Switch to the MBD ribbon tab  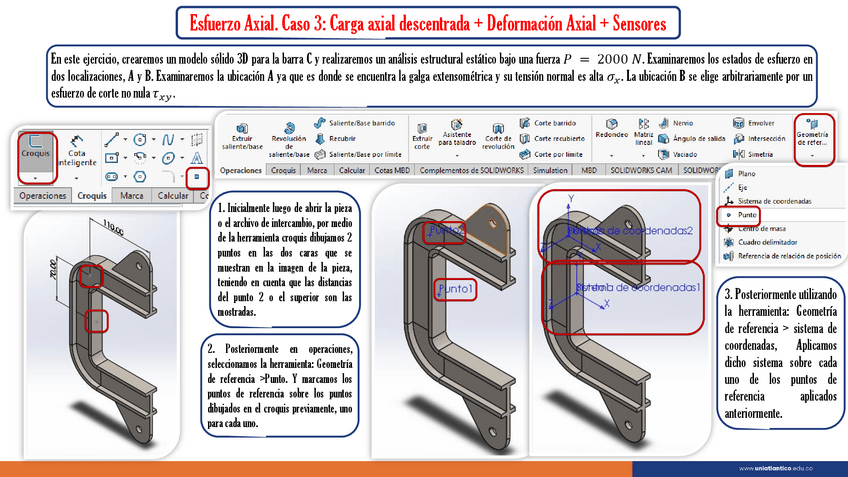(588, 170)
